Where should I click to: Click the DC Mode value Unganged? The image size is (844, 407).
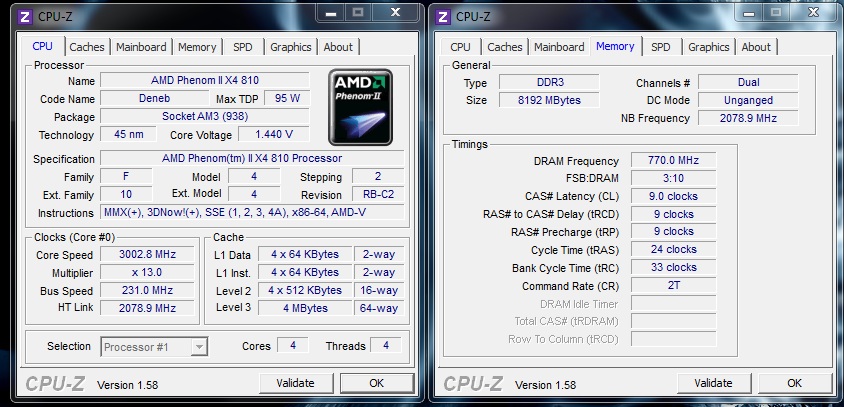click(x=748, y=100)
